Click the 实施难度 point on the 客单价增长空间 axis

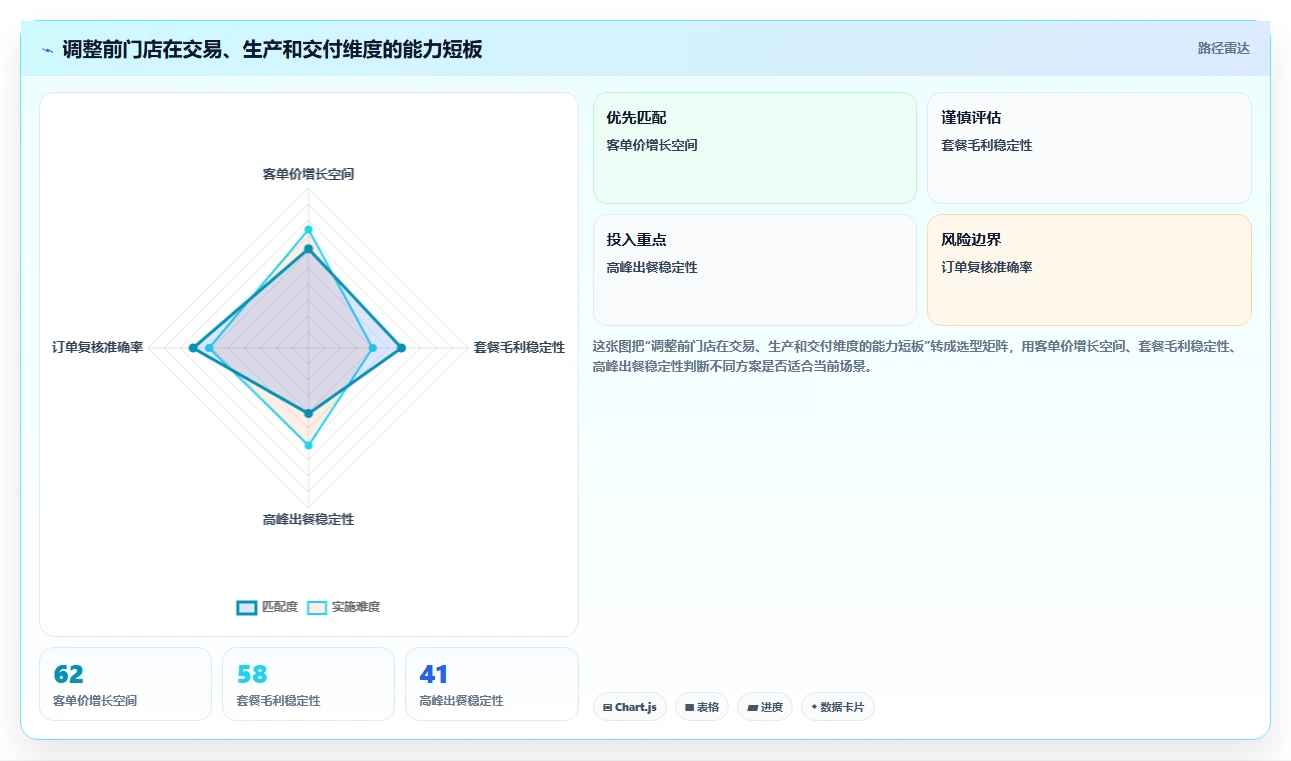(x=308, y=229)
